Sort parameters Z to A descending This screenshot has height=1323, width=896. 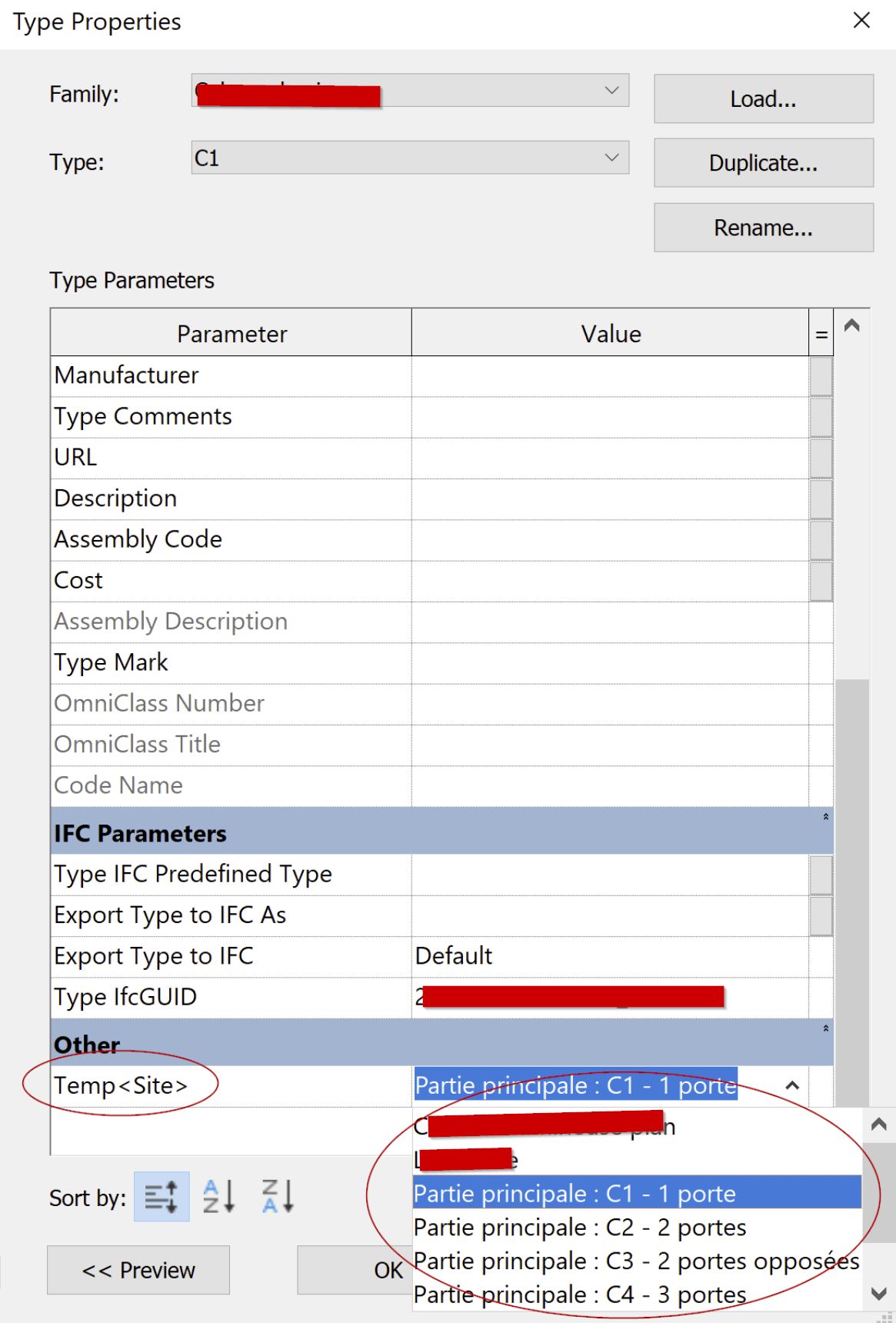tap(277, 1196)
